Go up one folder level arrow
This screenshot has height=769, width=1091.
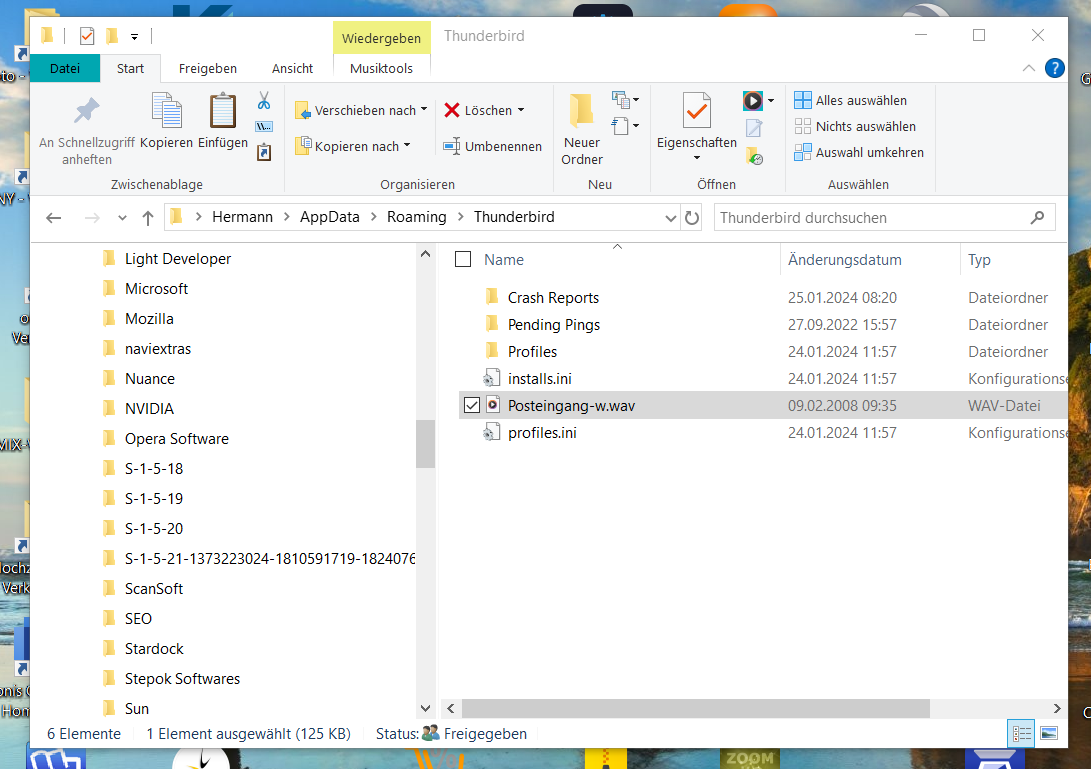[148, 218]
